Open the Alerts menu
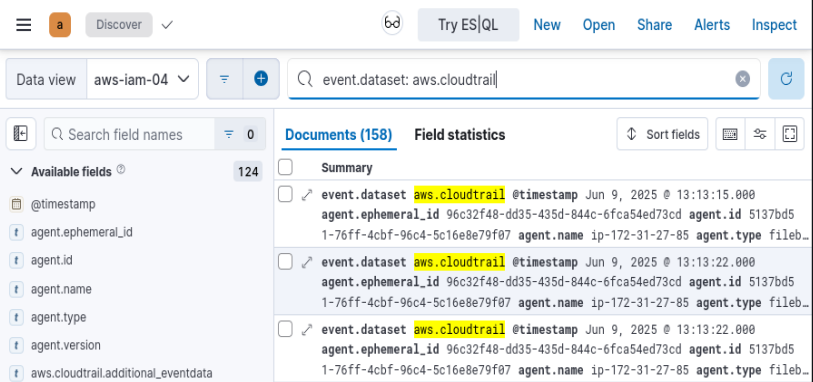Viewport: 813px width, 382px height. pyautogui.click(x=712, y=25)
